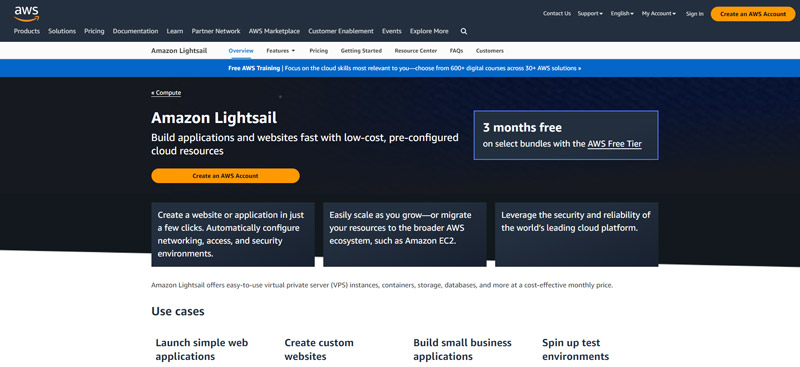Click the AWS logo
Viewport: 800px width, 367px height.
click(x=27, y=14)
